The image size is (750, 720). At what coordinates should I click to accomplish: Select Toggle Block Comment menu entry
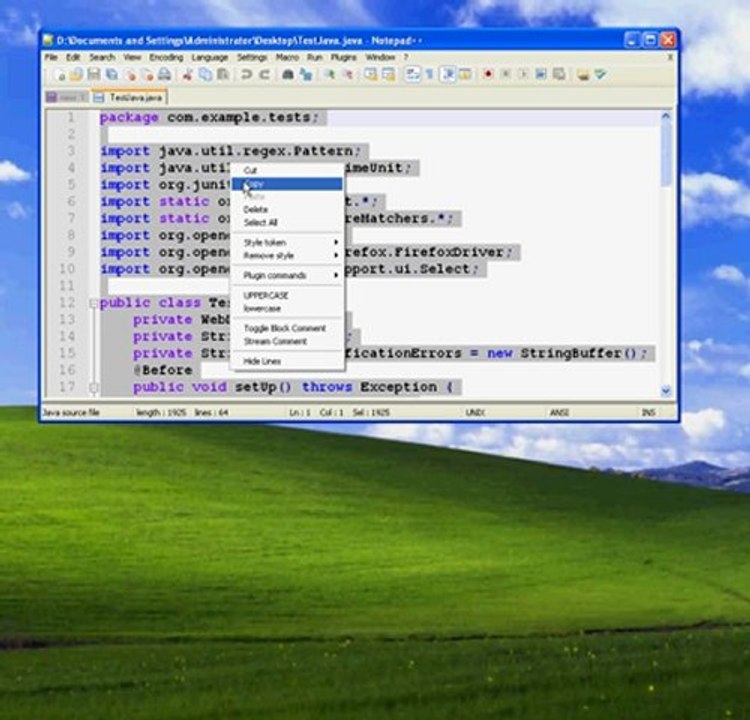(x=287, y=328)
